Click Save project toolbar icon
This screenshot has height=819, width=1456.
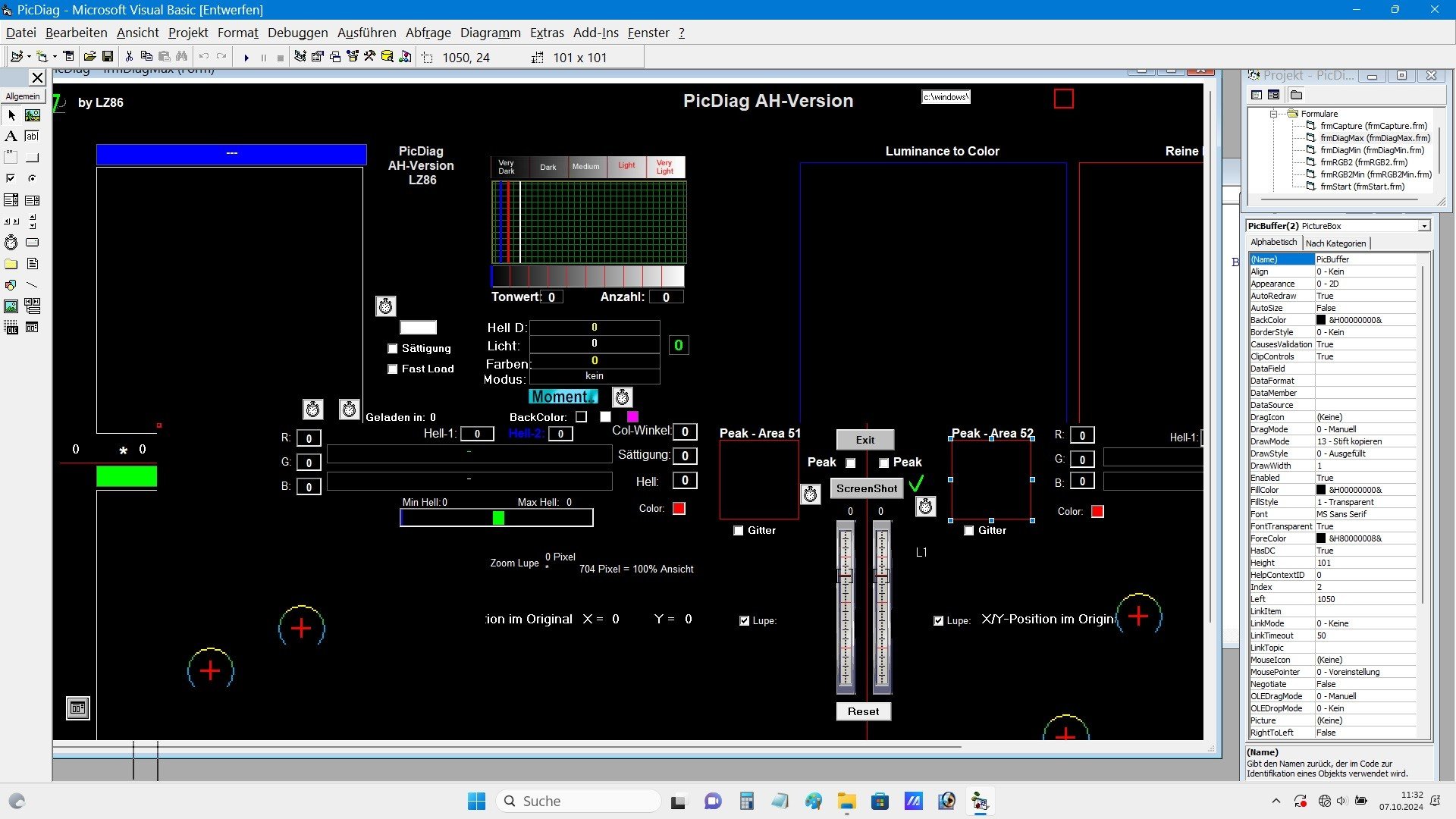pos(108,57)
